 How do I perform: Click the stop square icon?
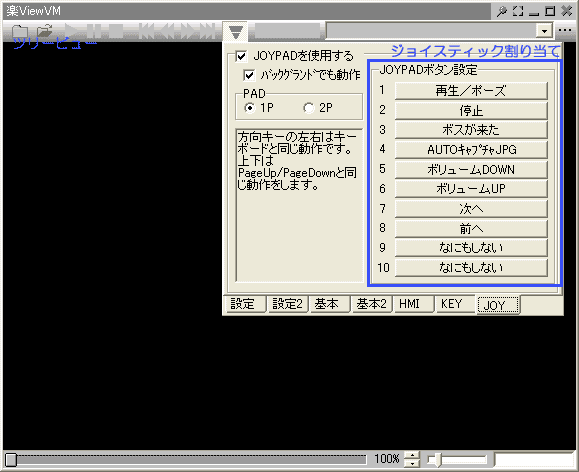(116, 31)
